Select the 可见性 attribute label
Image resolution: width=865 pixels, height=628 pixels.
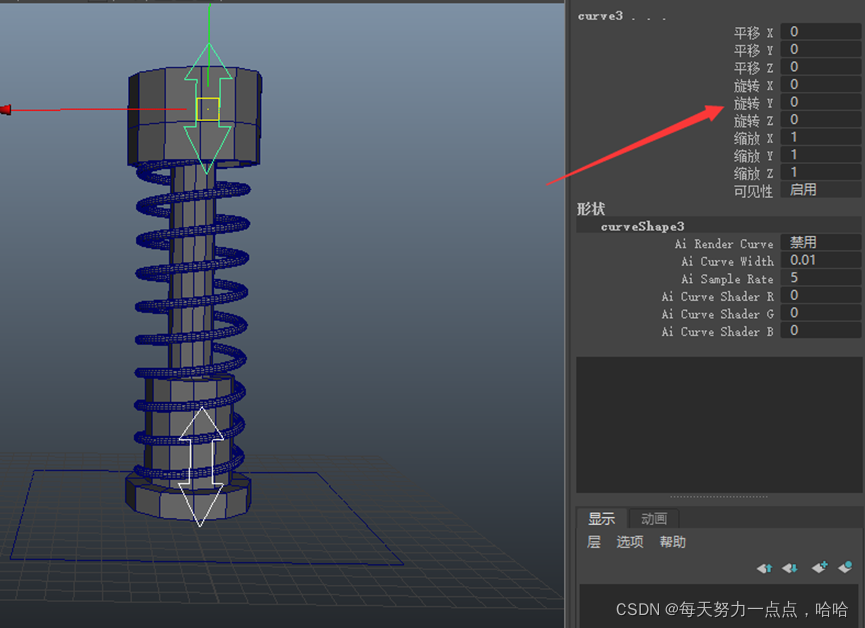tap(754, 191)
